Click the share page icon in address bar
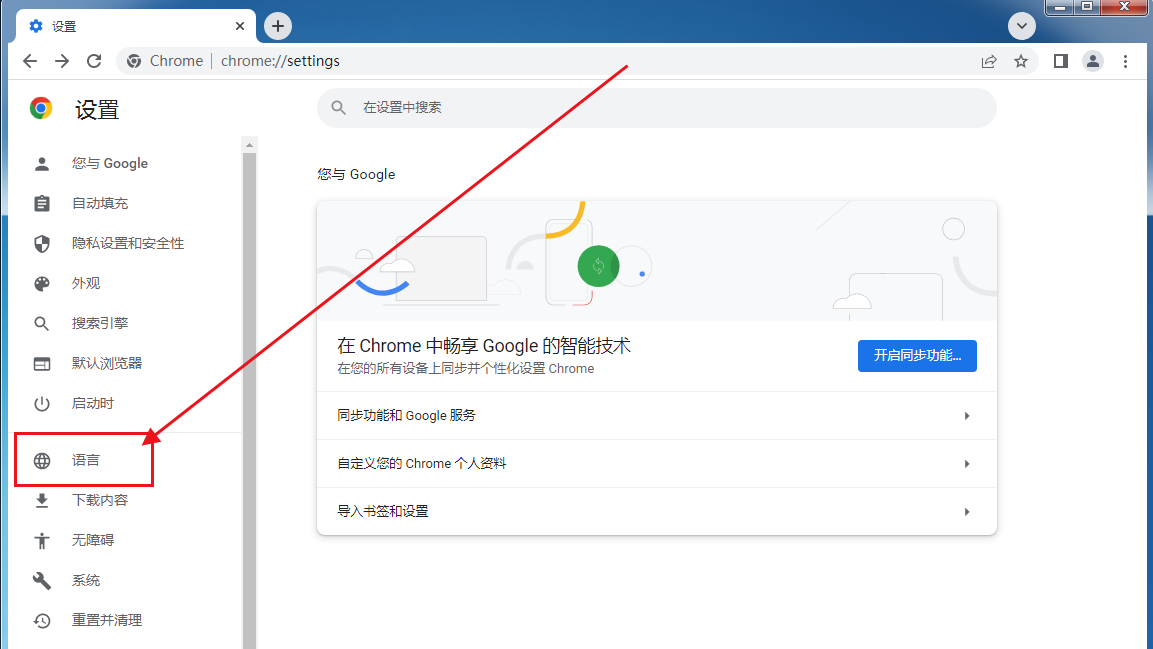1153x649 pixels. [x=989, y=61]
